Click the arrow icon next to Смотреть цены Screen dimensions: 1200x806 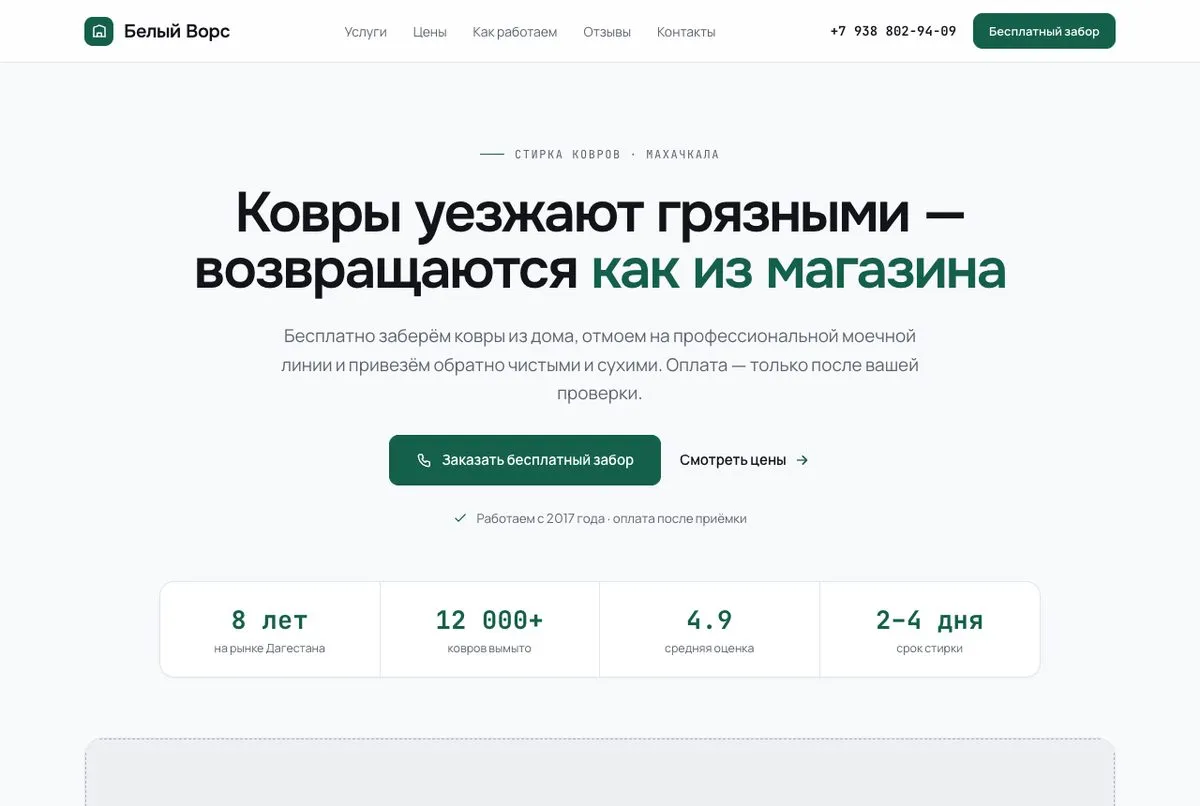[802, 460]
